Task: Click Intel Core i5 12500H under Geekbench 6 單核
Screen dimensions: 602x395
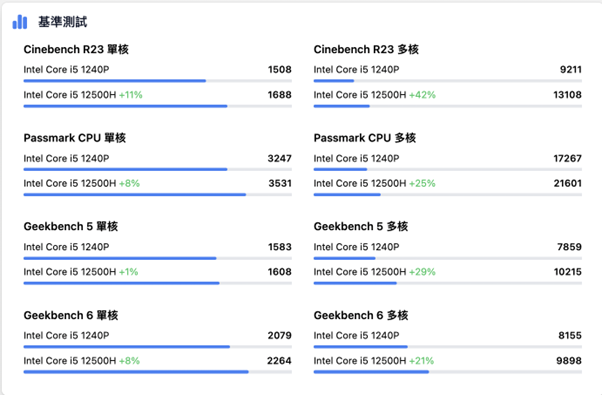Action: [x=69, y=361]
